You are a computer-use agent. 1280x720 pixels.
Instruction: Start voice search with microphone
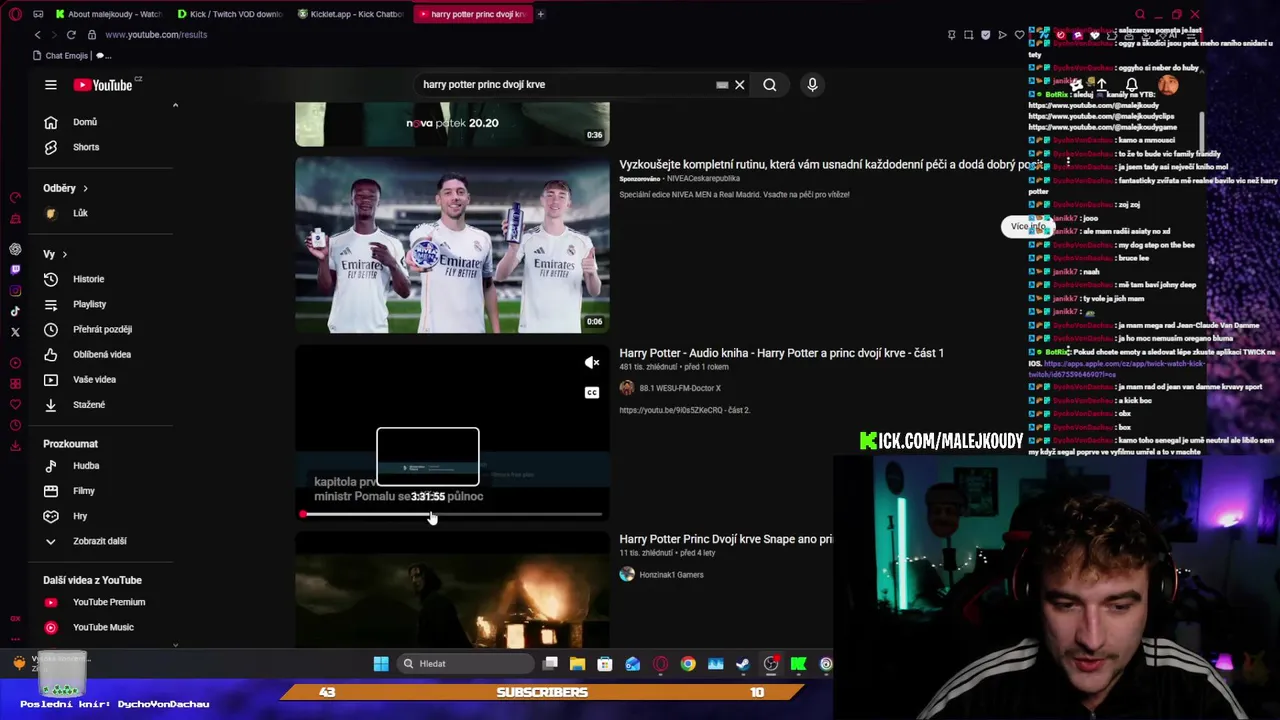coord(812,85)
